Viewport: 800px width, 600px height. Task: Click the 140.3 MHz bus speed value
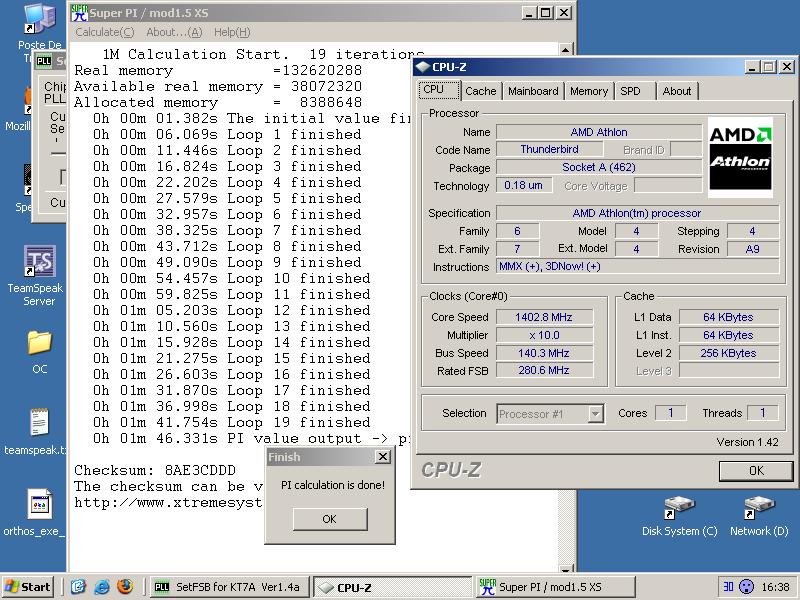click(x=544, y=353)
